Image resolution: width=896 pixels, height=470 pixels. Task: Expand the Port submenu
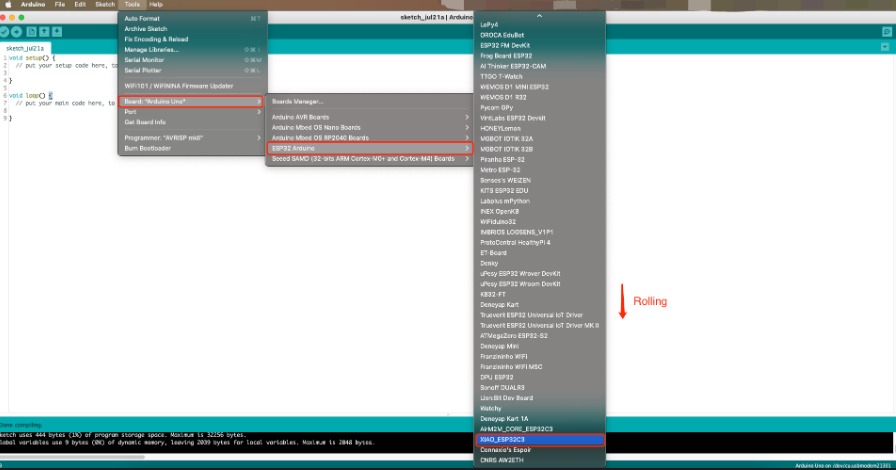coord(192,112)
